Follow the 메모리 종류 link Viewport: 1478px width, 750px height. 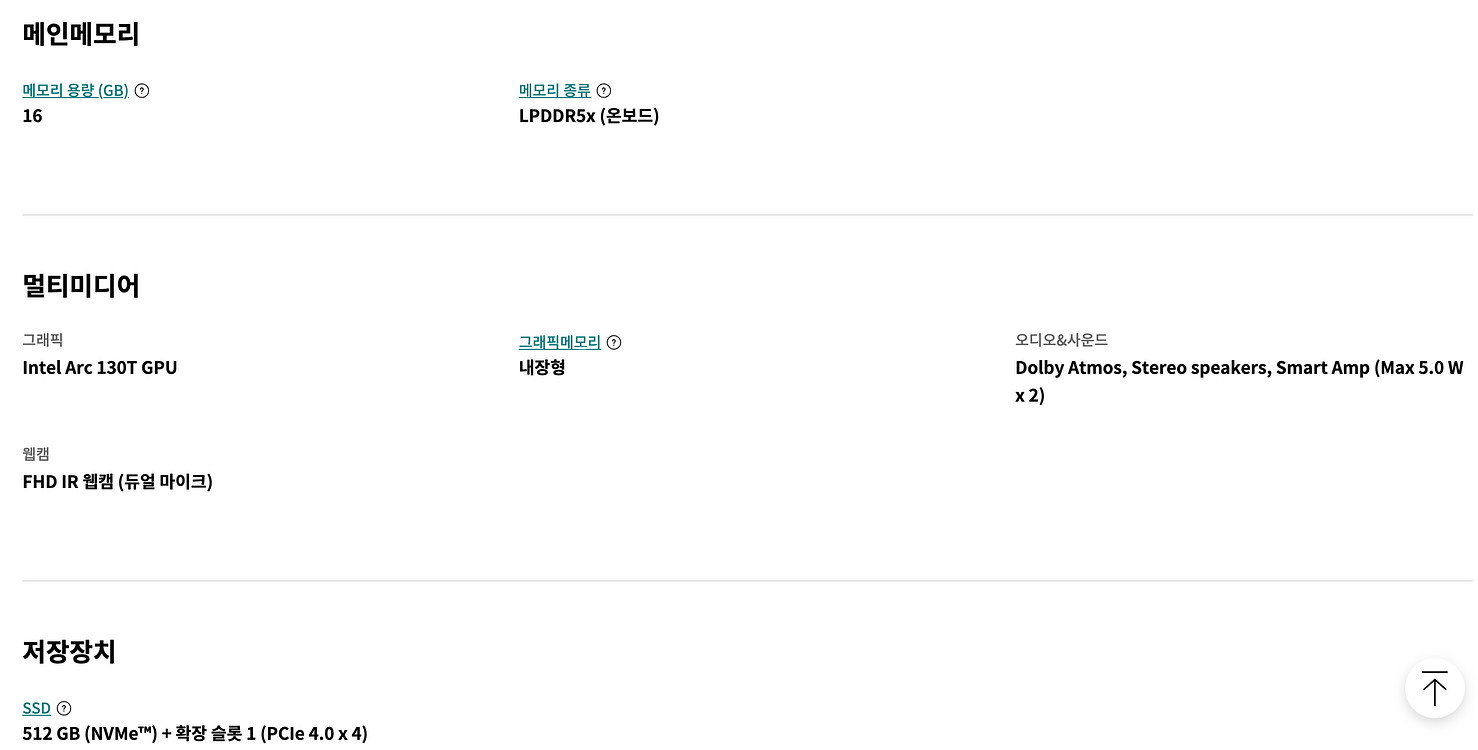click(x=555, y=91)
